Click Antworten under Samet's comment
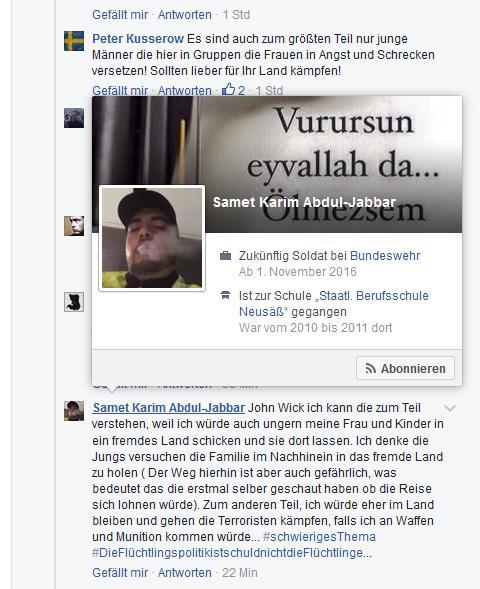480x589 pixels. click(184, 572)
